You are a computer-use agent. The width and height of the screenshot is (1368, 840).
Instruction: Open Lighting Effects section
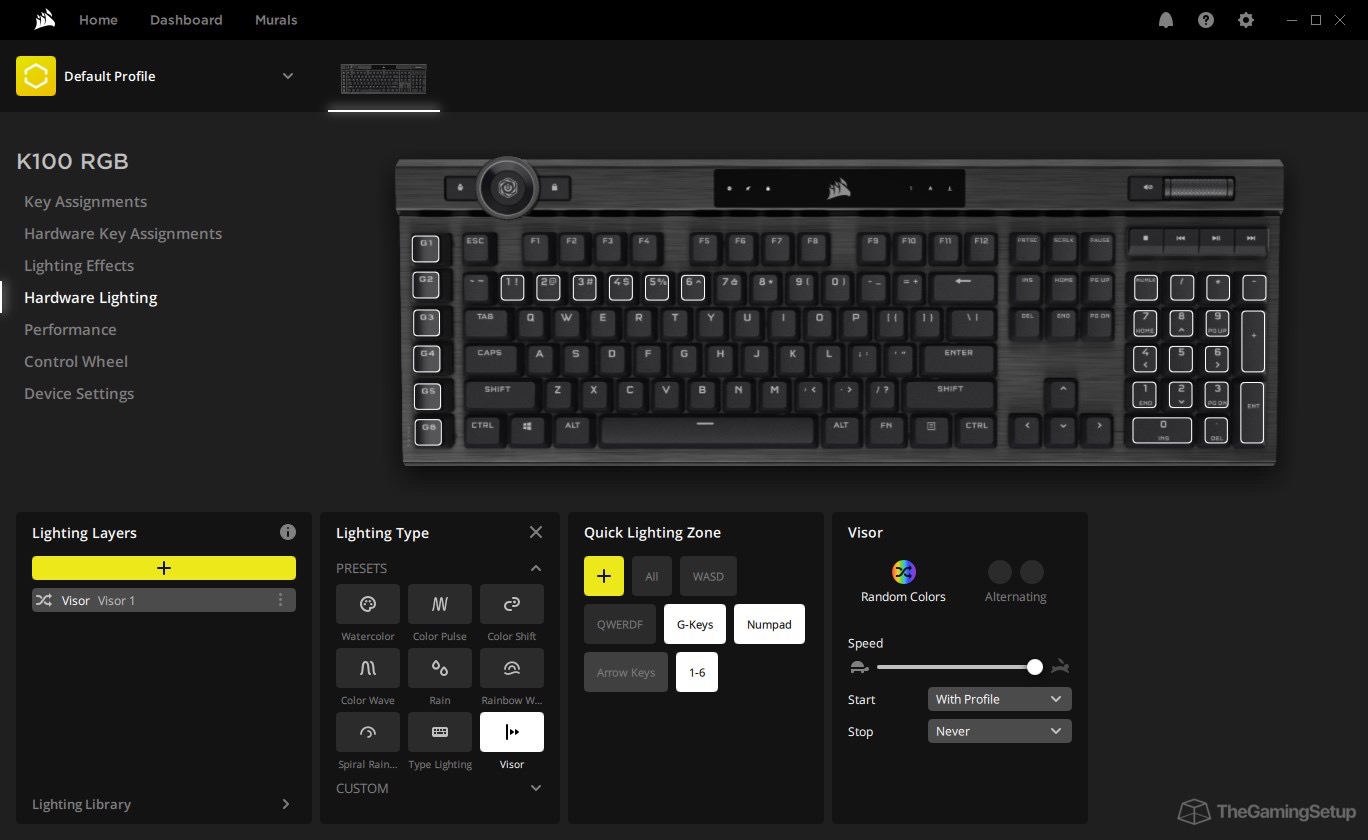tap(79, 265)
